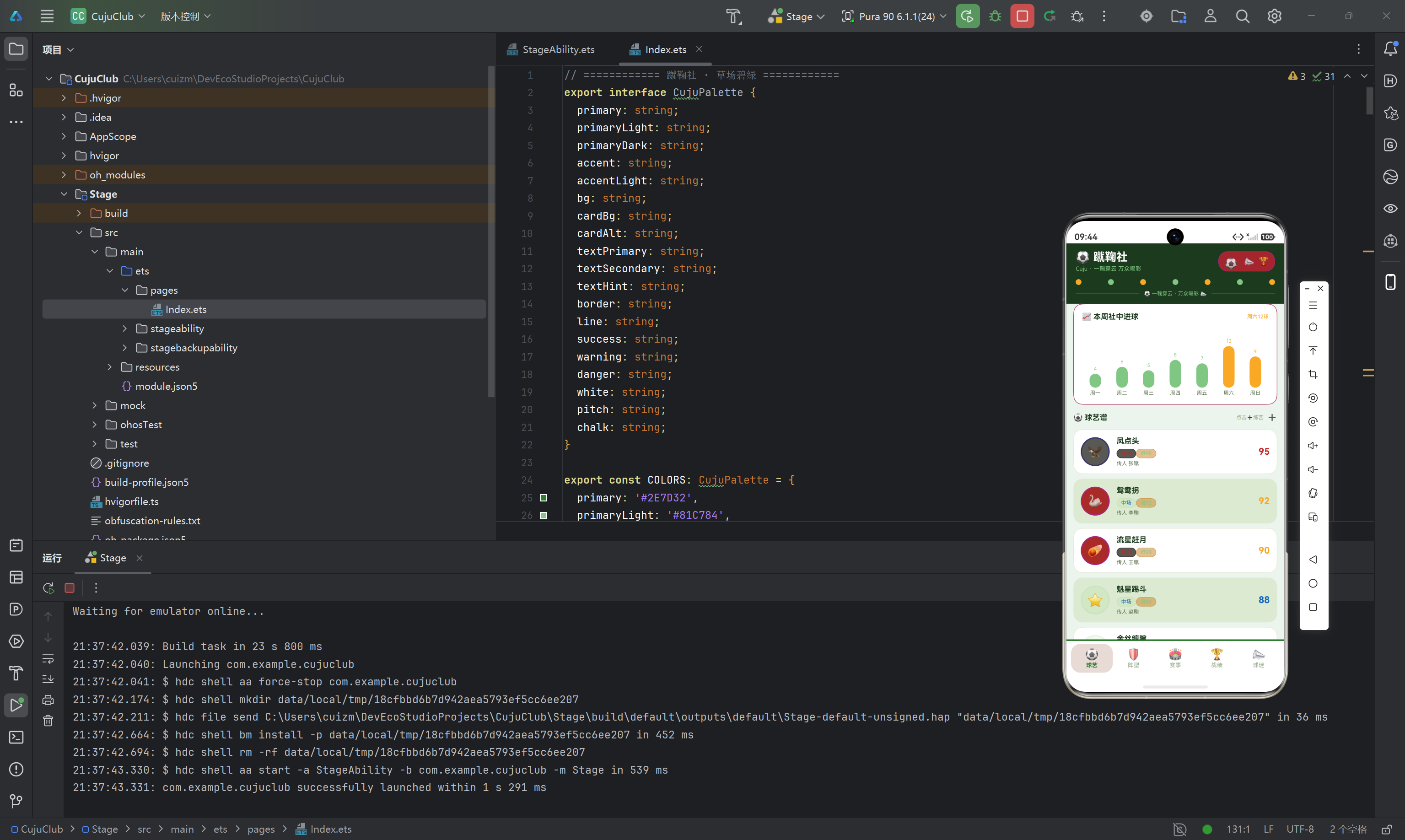Open Stage run configuration dropdown
This screenshot has width=1405, height=840.
coord(796,16)
